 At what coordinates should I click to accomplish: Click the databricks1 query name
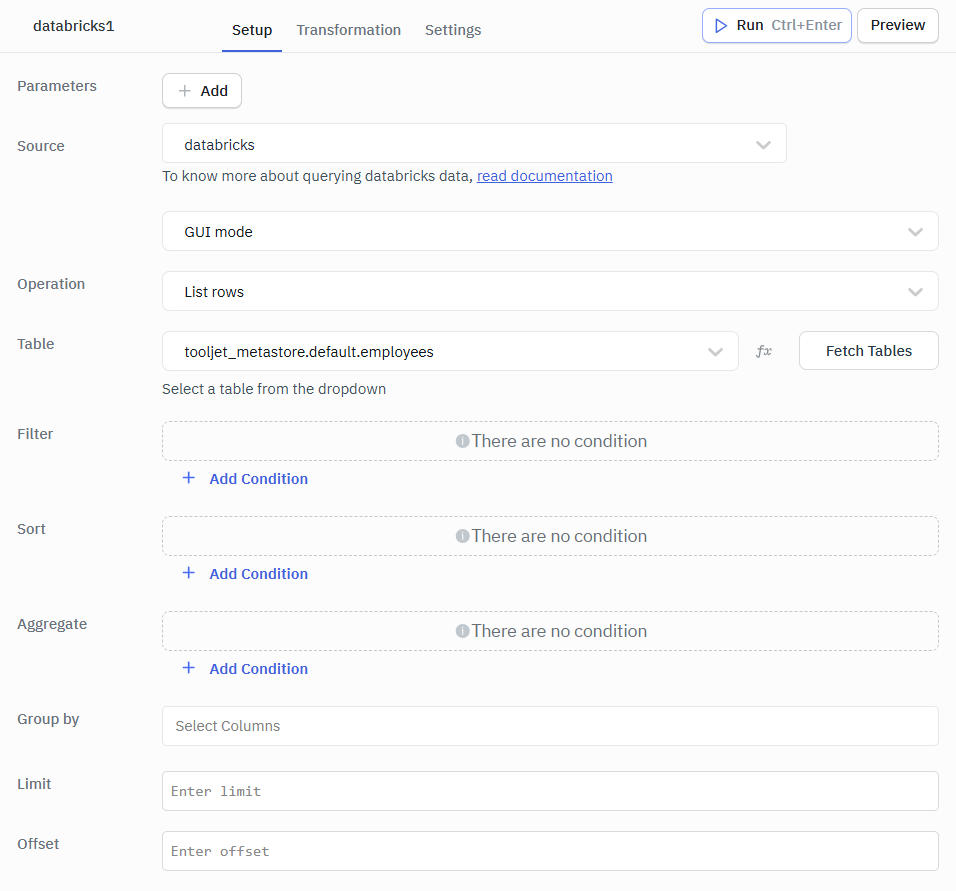click(x=74, y=26)
